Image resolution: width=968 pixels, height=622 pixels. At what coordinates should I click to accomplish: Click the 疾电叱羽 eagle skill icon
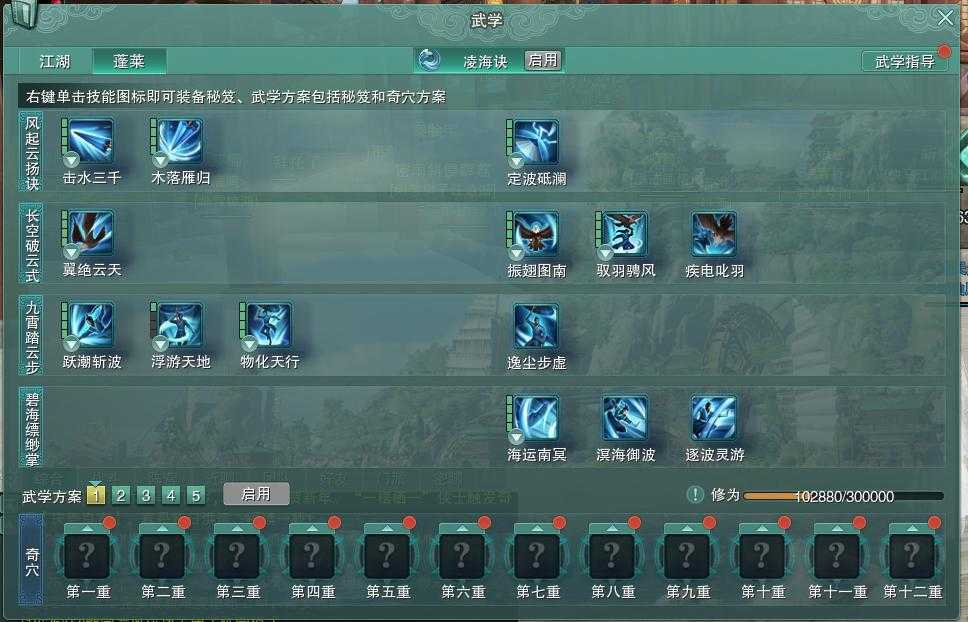[714, 234]
